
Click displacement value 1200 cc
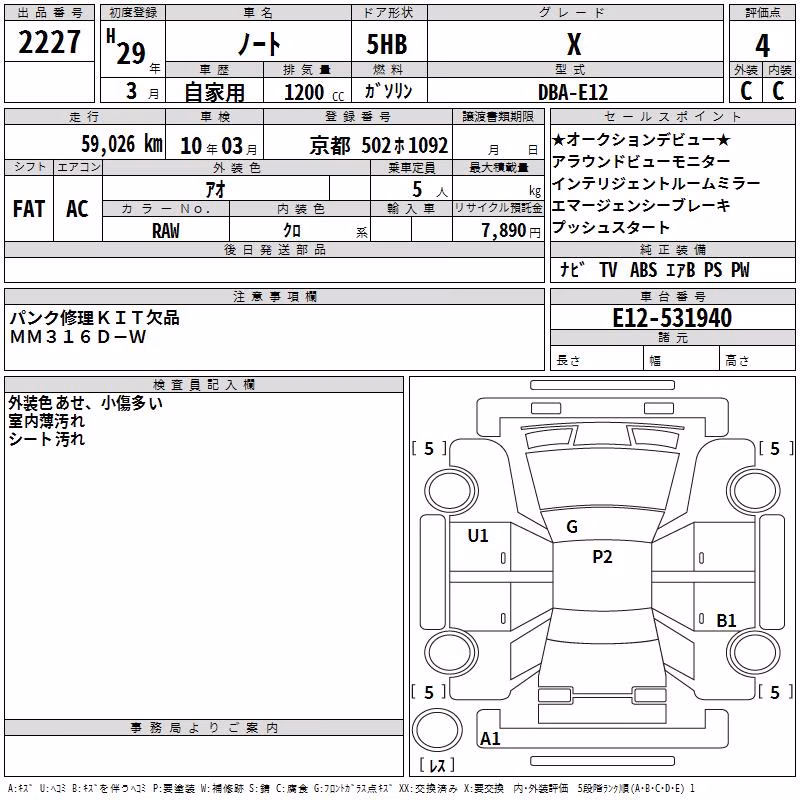click(x=314, y=92)
